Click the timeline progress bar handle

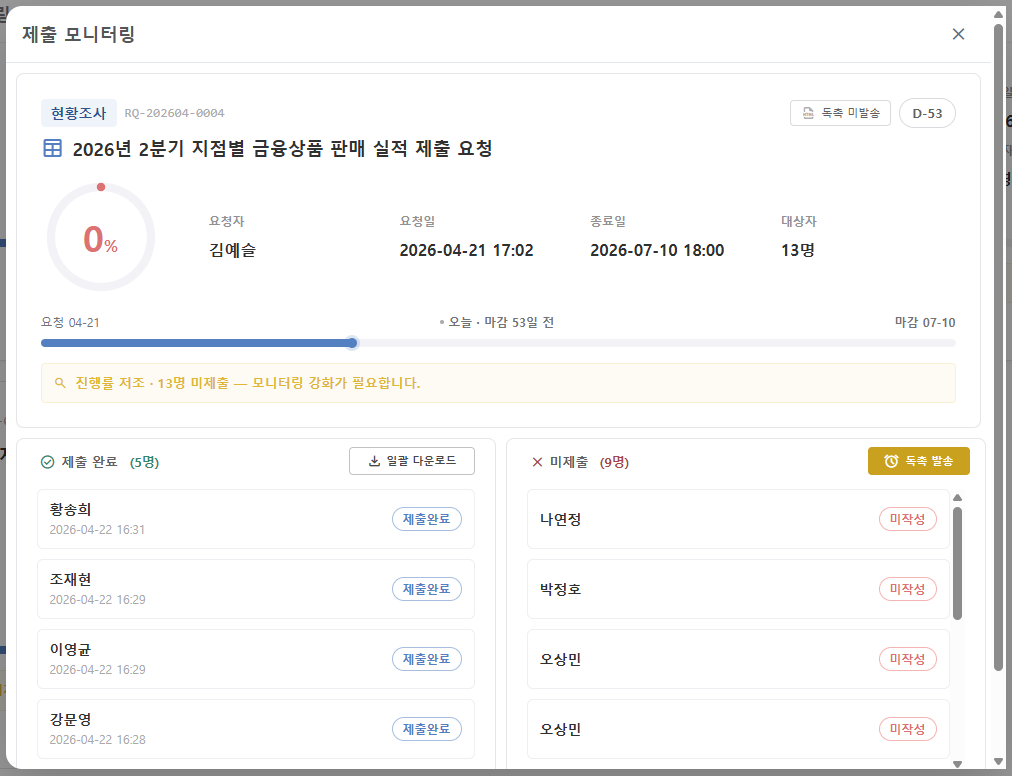[352, 343]
